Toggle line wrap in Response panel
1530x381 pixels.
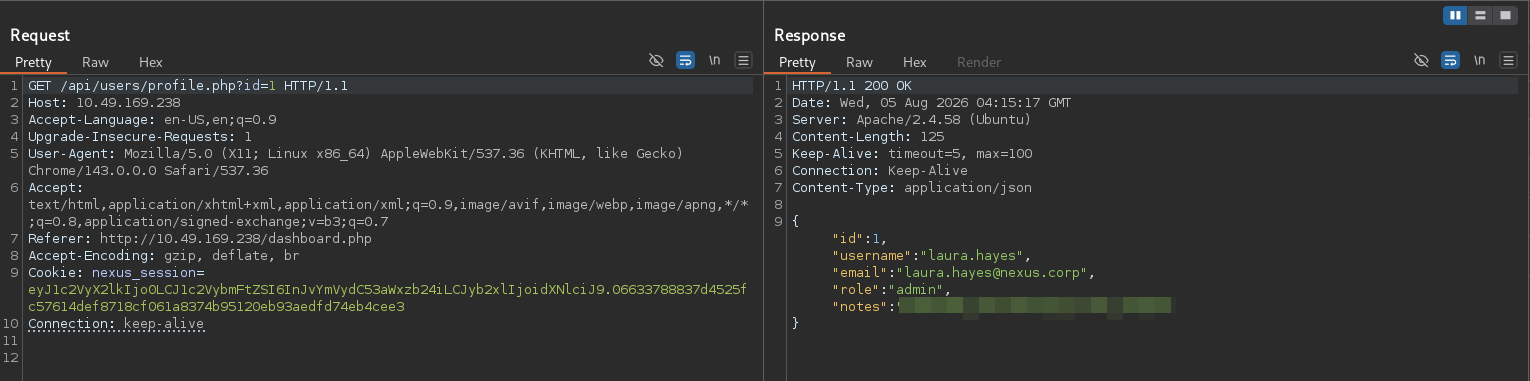point(1450,61)
